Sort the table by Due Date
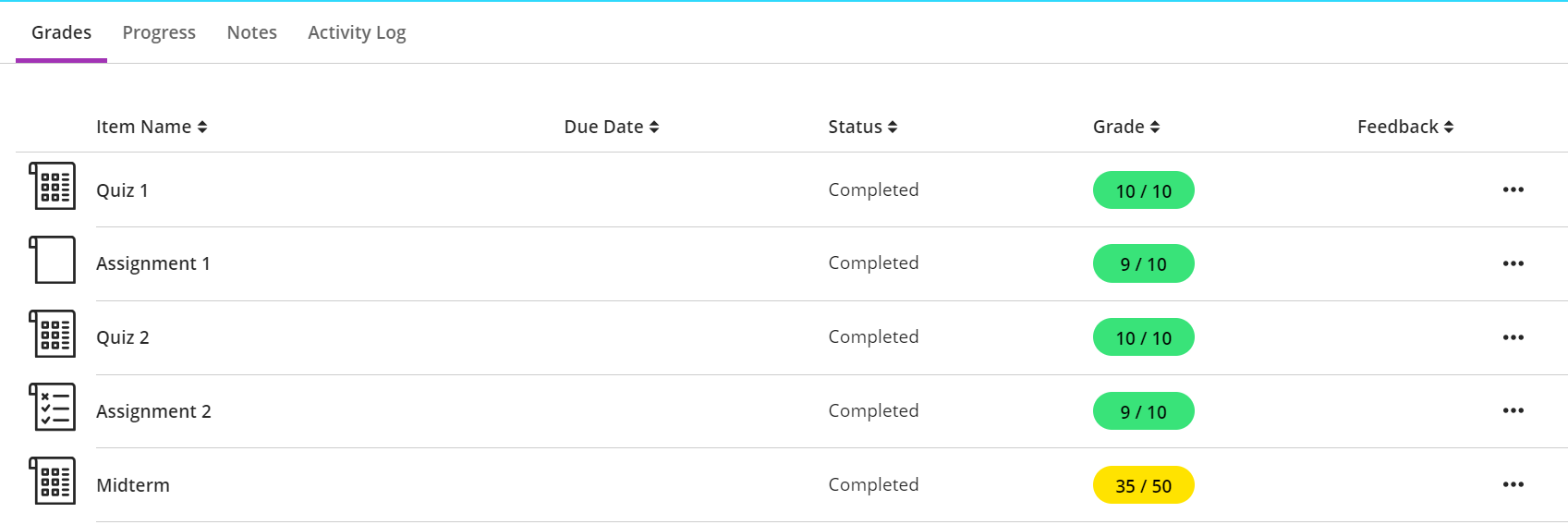1568x525 pixels. click(611, 127)
